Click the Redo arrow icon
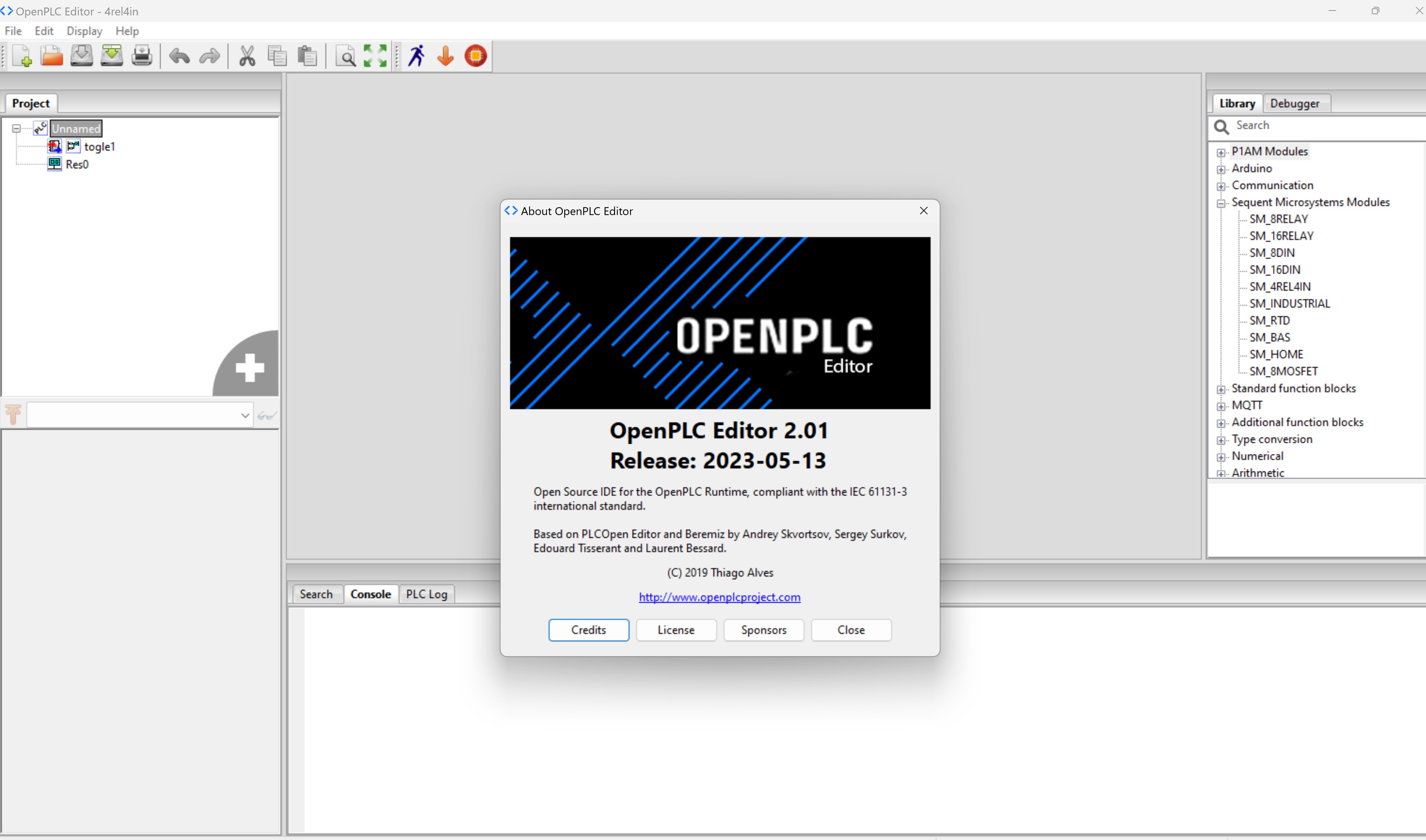 210,56
